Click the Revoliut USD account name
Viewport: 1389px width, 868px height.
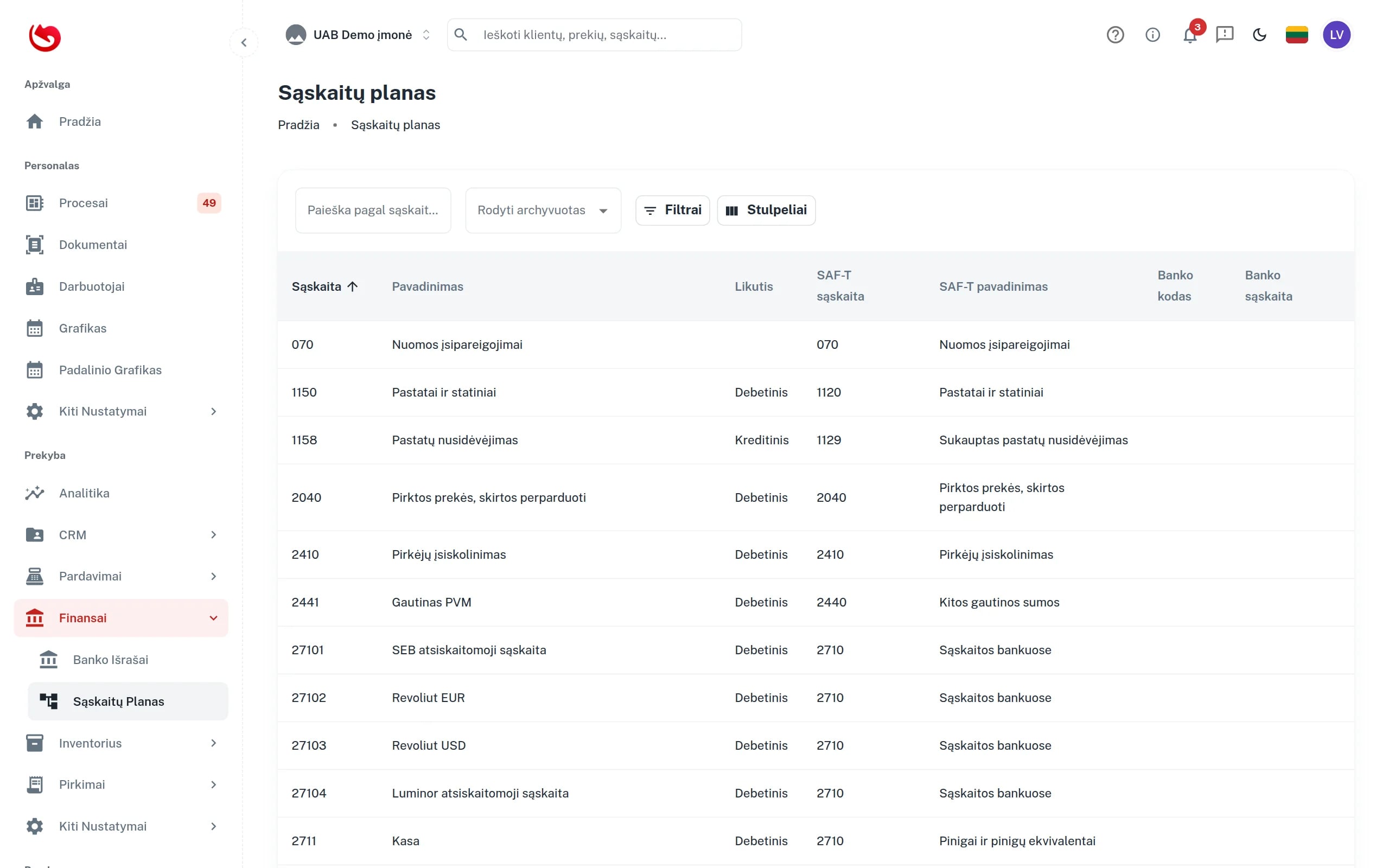(x=429, y=745)
